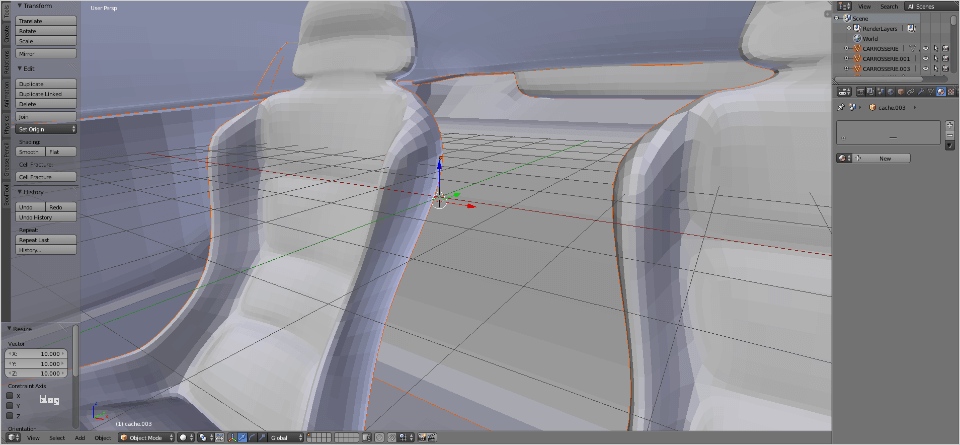The image size is (960, 445).
Task: Expand the Scene tree item in outliner
Action: 837,18
